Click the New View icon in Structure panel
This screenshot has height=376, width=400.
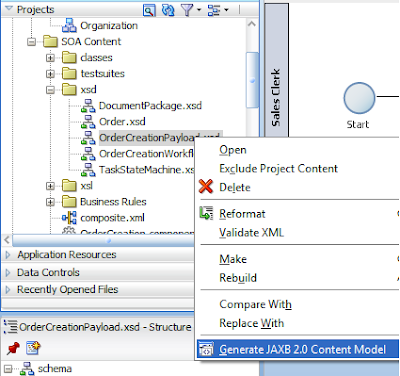(x=33, y=348)
